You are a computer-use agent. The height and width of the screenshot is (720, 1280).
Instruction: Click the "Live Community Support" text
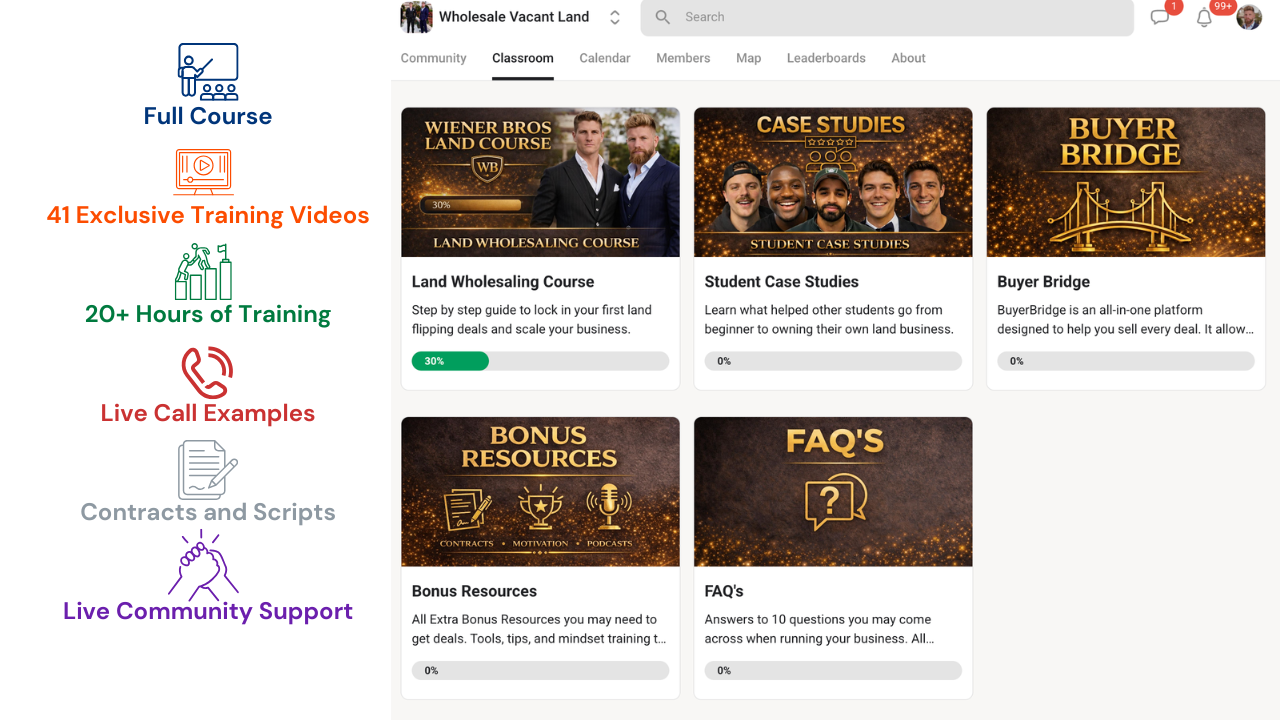(x=208, y=611)
